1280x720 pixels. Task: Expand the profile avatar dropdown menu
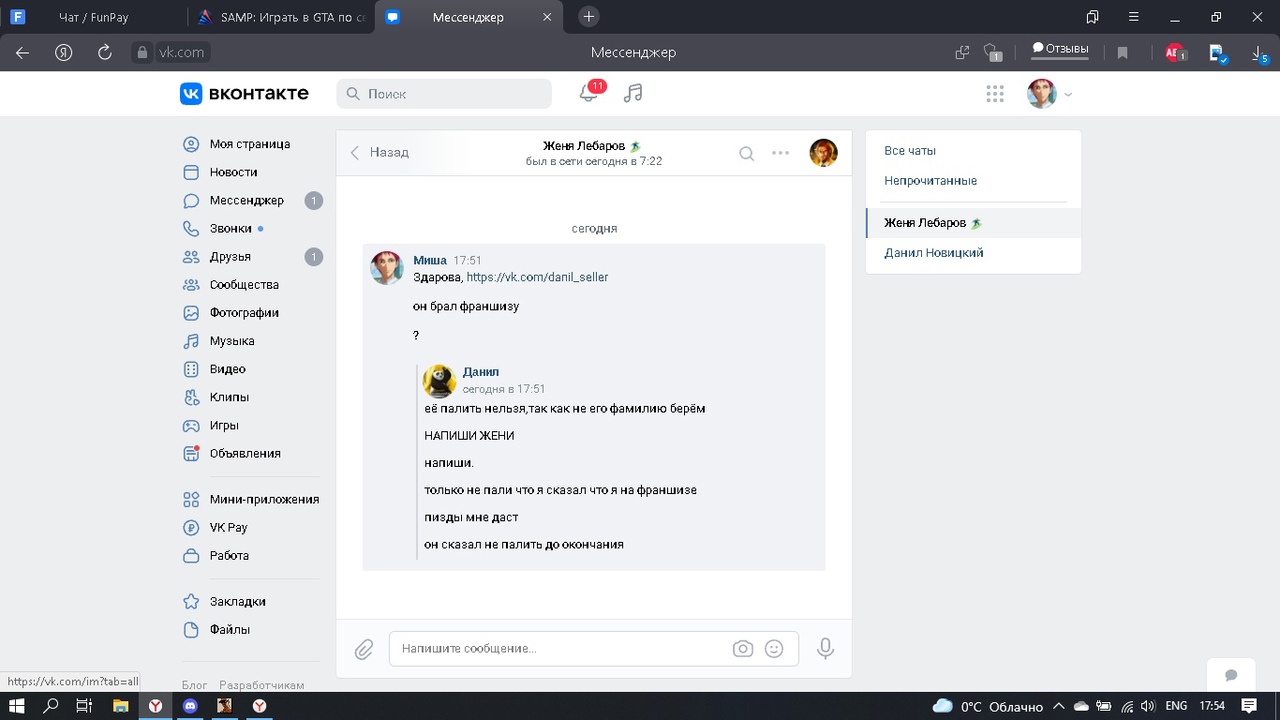(x=1049, y=94)
